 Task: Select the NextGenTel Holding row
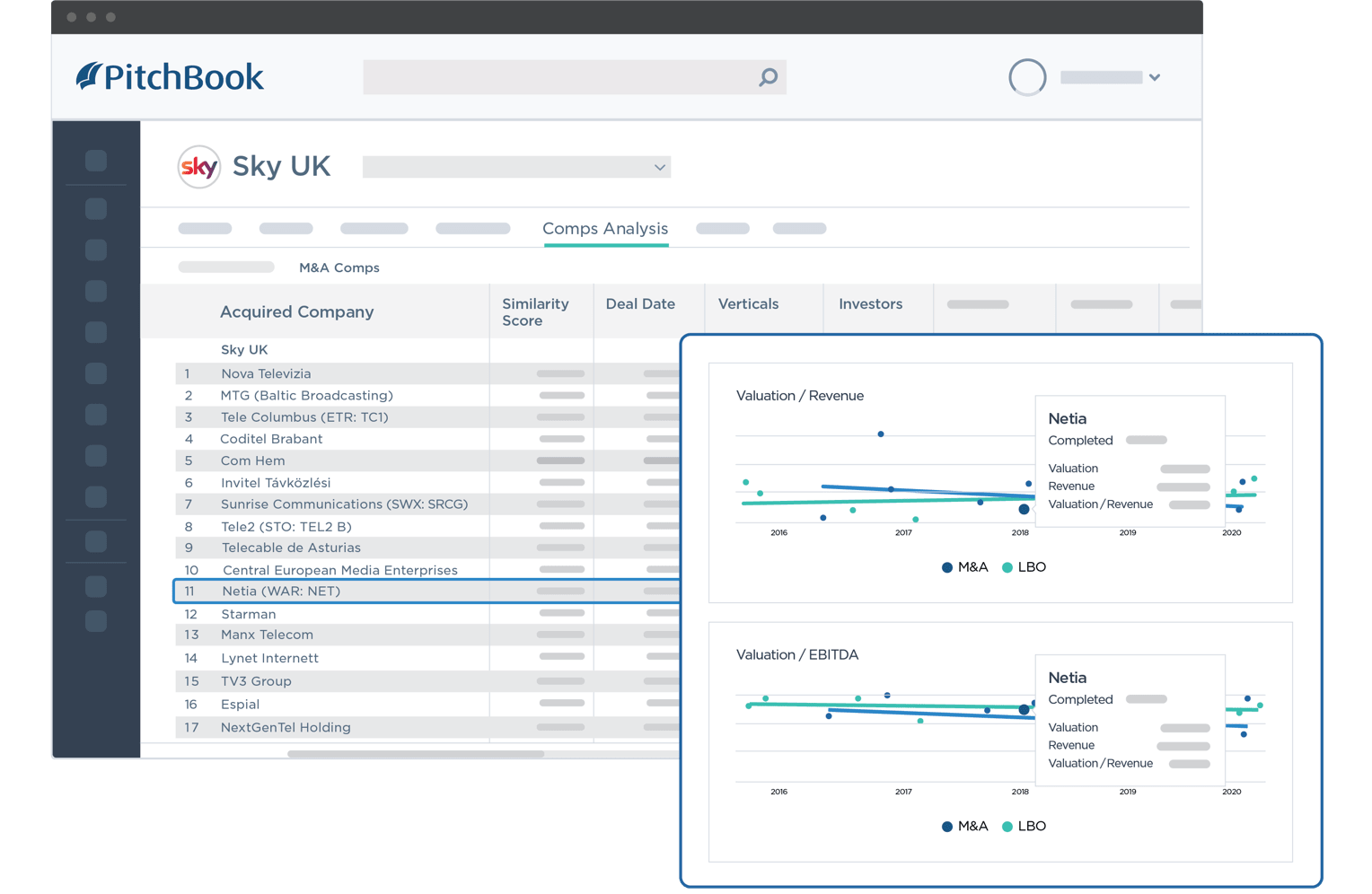coord(427,727)
